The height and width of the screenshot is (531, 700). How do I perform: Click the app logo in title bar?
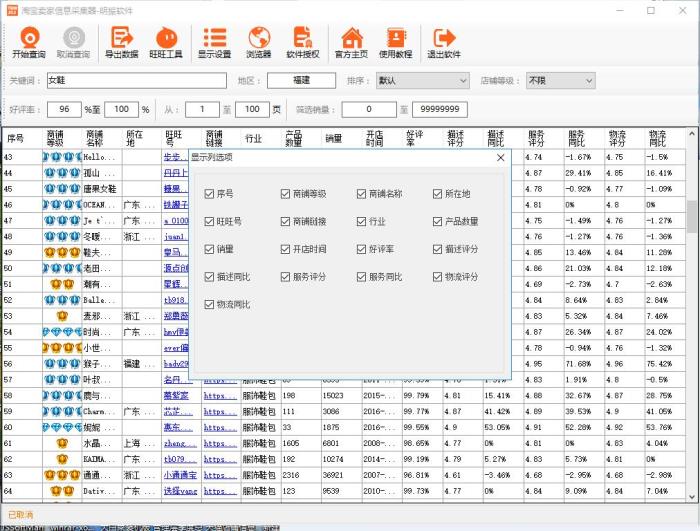pos(12,10)
